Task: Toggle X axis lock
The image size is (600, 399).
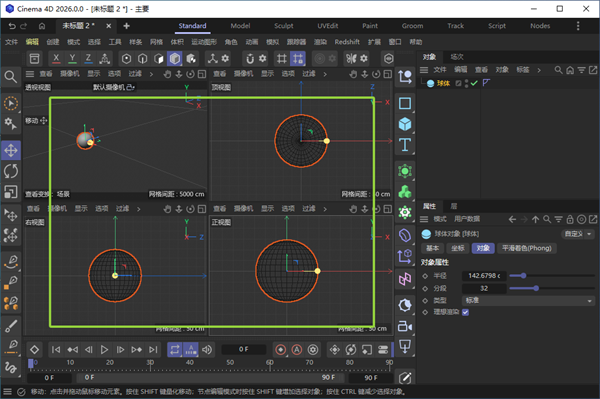Action: 56,59
